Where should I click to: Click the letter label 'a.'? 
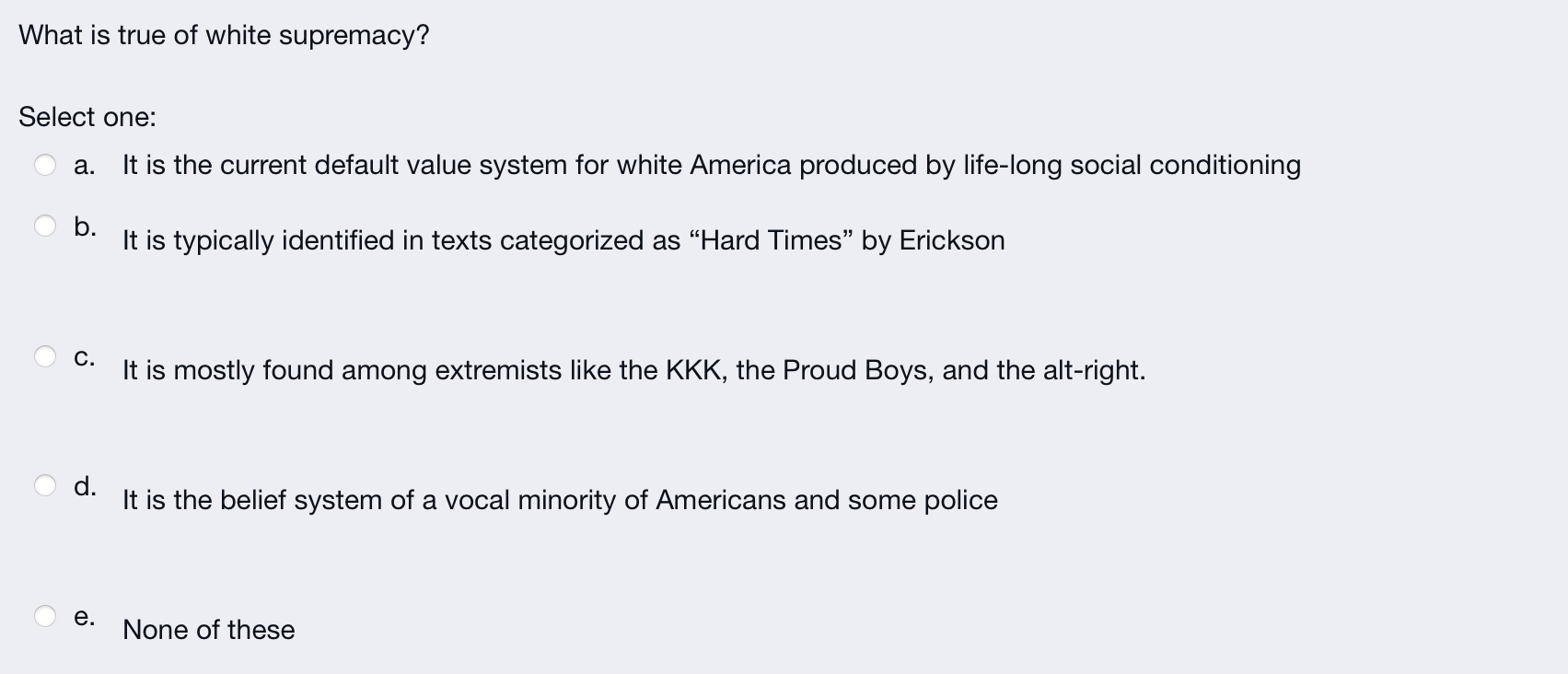click(x=84, y=166)
